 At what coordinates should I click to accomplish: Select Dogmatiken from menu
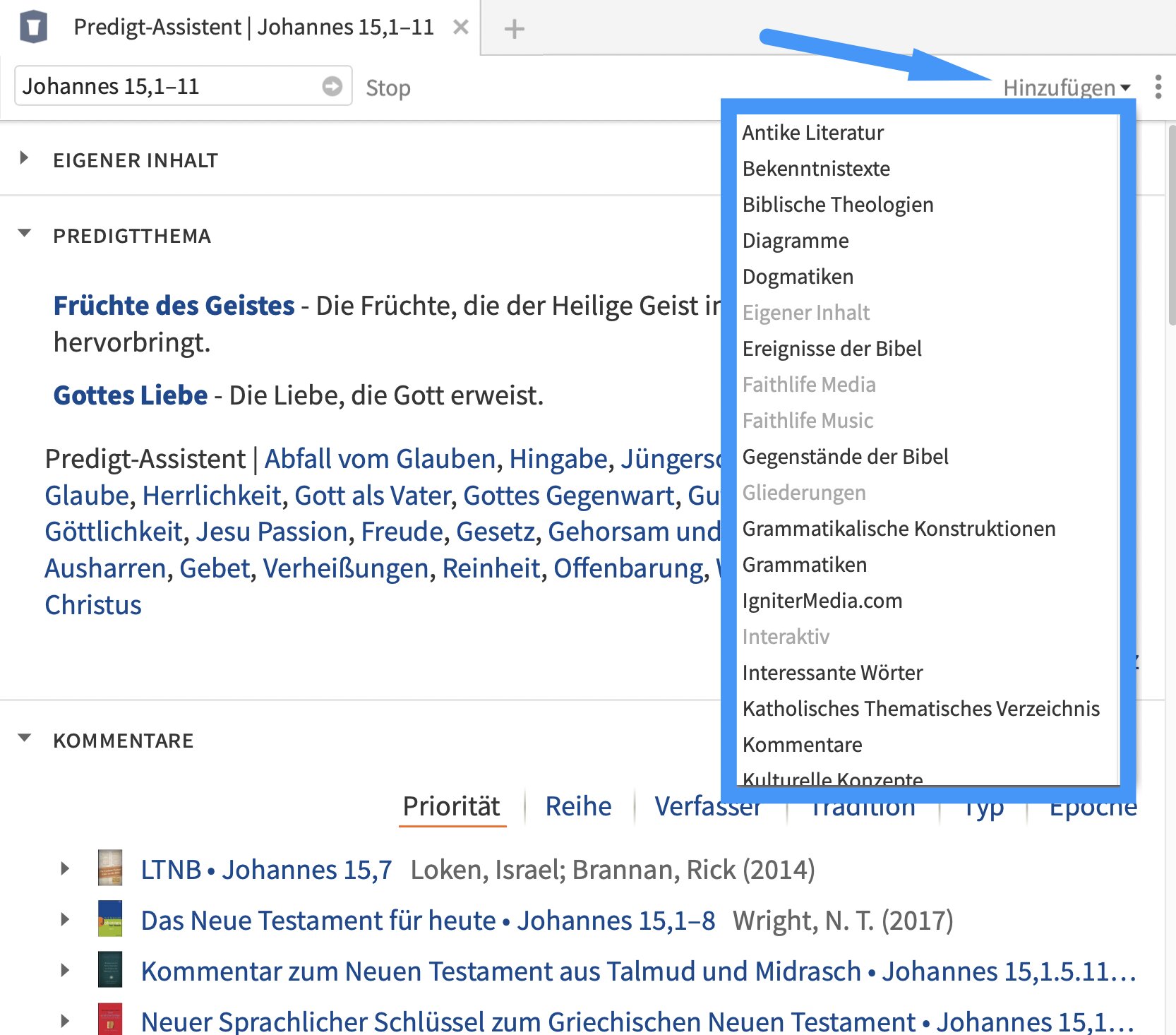coord(798,277)
